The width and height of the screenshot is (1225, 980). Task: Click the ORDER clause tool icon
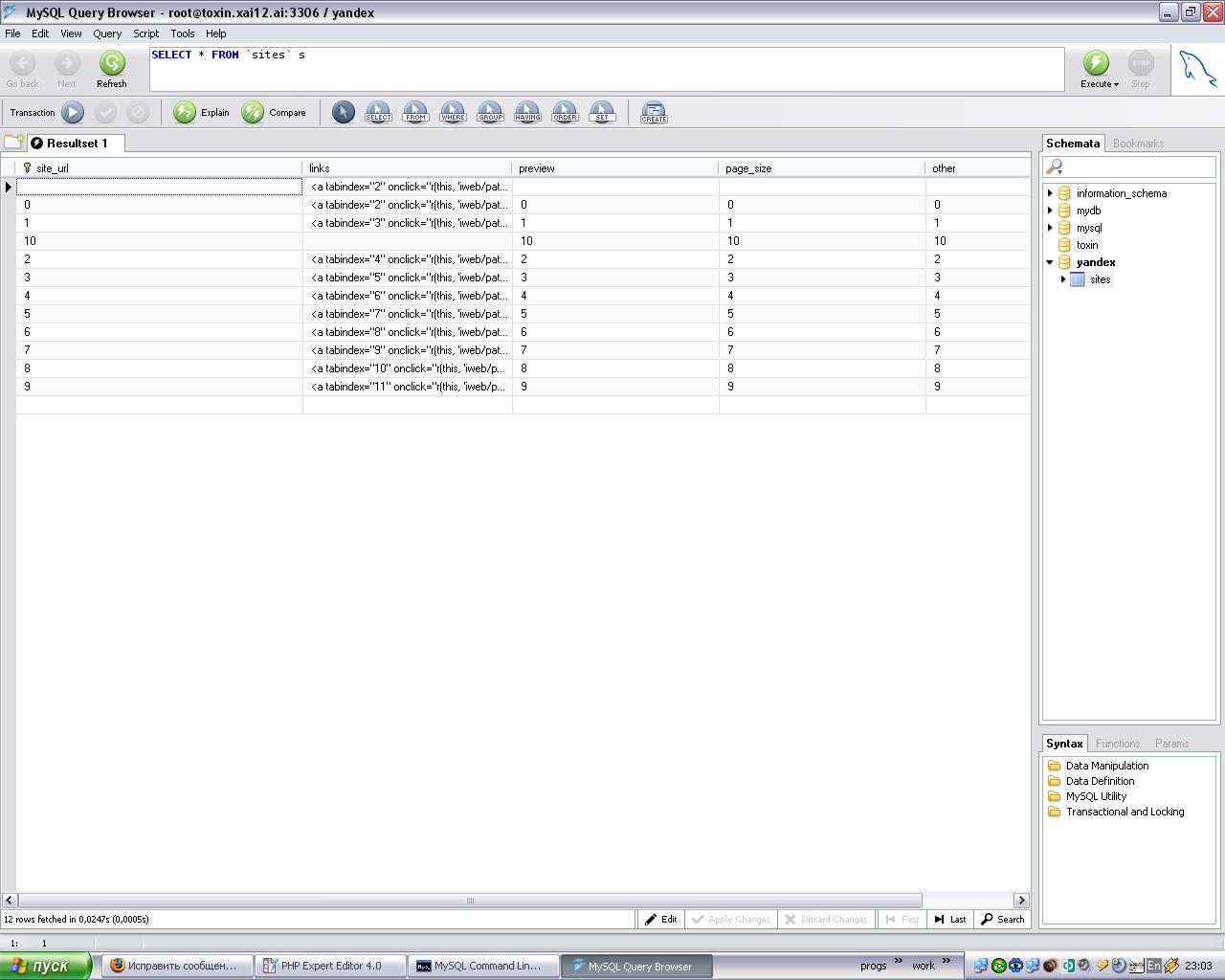pyautogui.click(x=565, y=113)
